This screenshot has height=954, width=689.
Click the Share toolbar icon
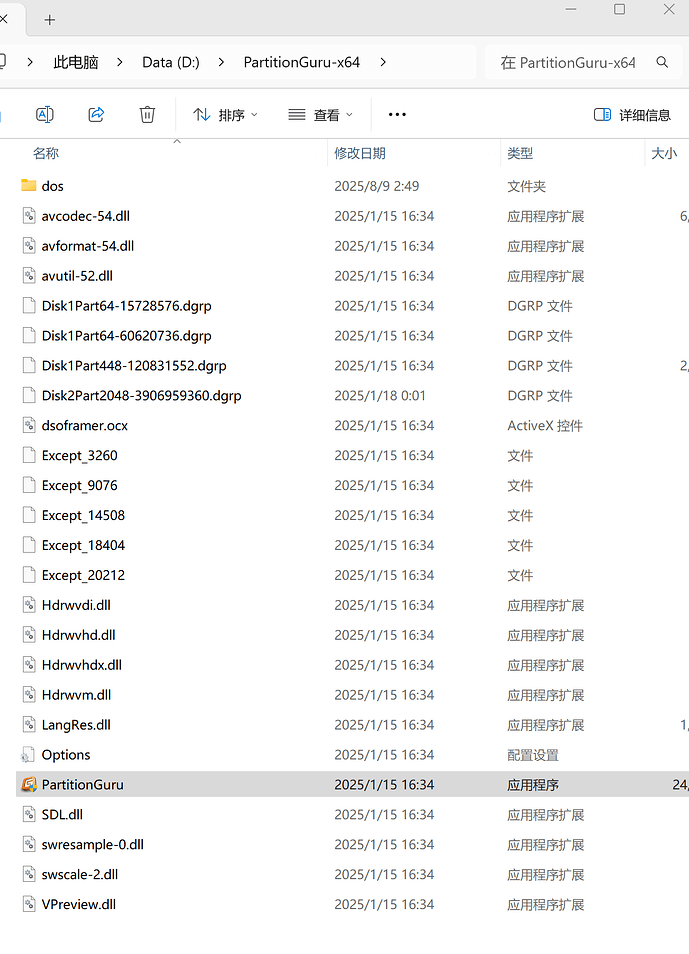(96, 114)
